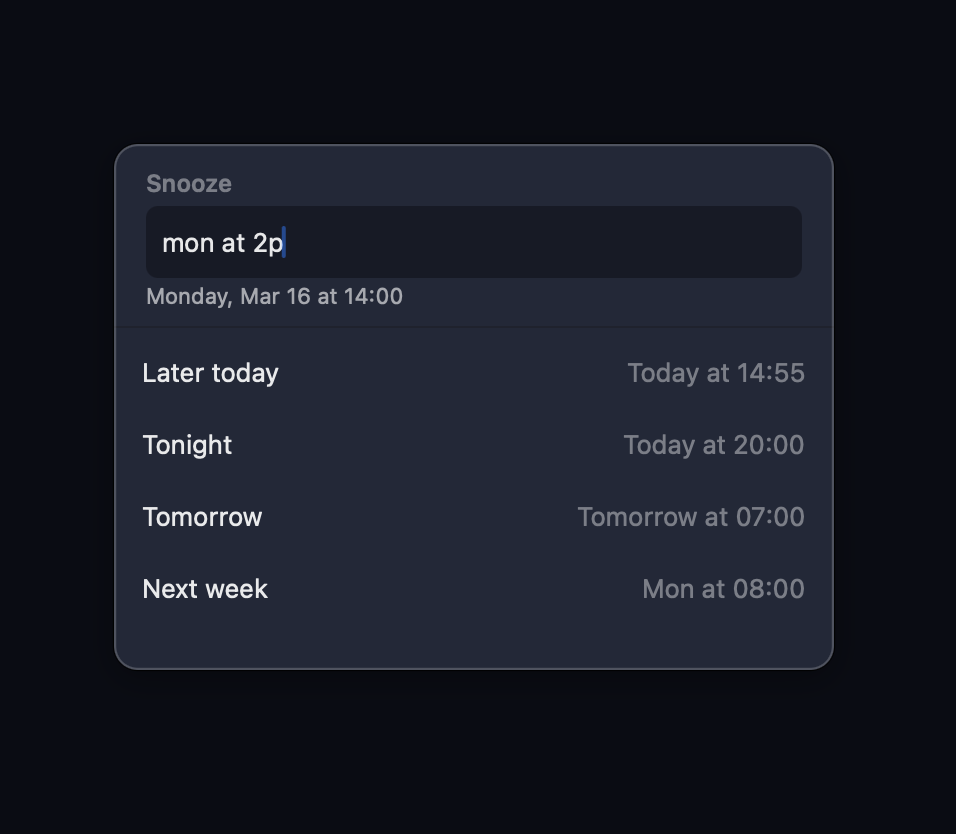Image resolution: width=956 pixels, height=834 pixels.
Task: Click the "Snooze" dialog title
Action: (188, 184)
